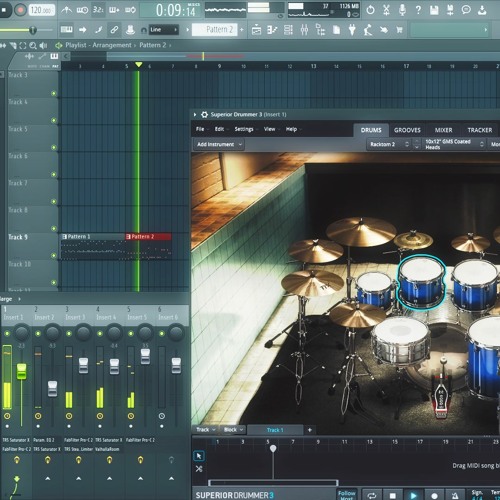Open the Line snap dropdown

point(163,30)
